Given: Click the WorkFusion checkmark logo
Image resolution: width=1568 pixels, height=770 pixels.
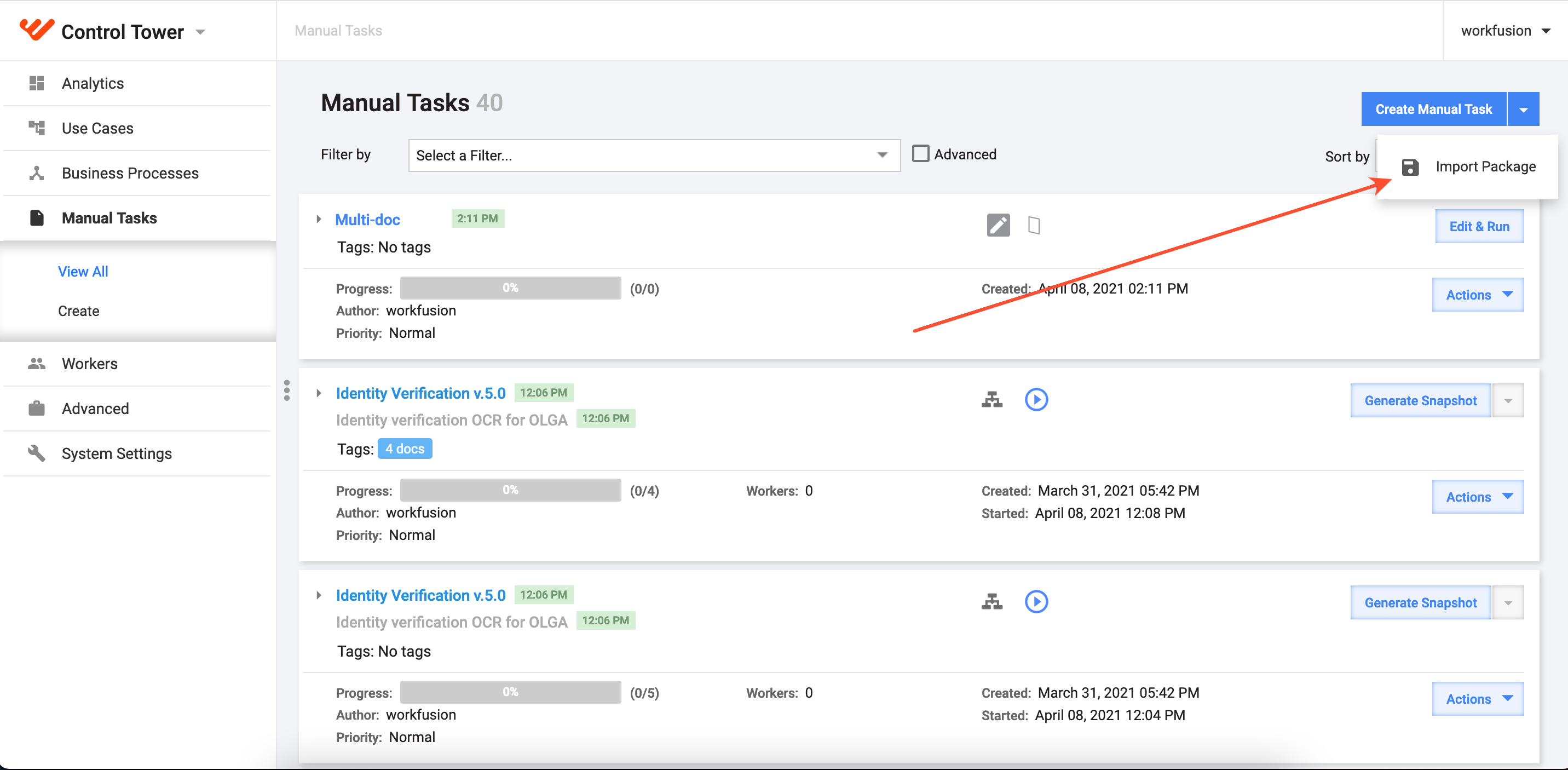Looking at the screenshot, I should 37,29.
